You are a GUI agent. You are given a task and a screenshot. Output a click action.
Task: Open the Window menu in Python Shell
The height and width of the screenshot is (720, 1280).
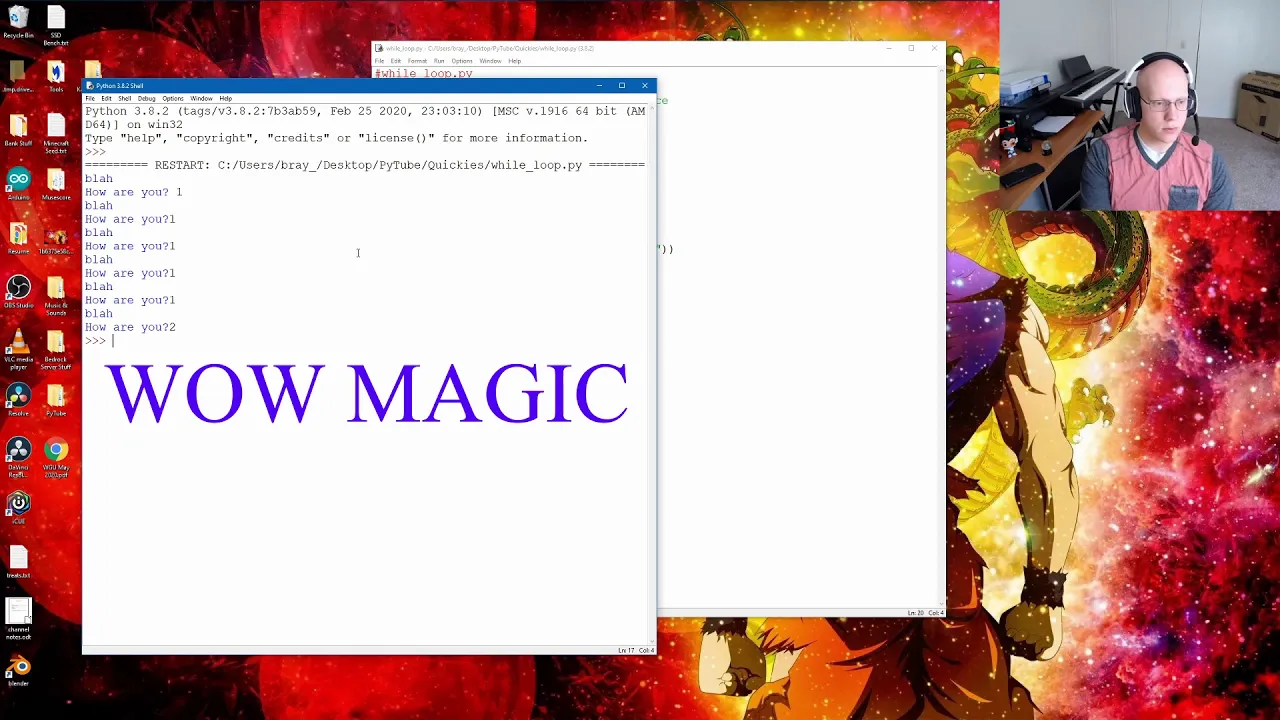coord(201,98)
